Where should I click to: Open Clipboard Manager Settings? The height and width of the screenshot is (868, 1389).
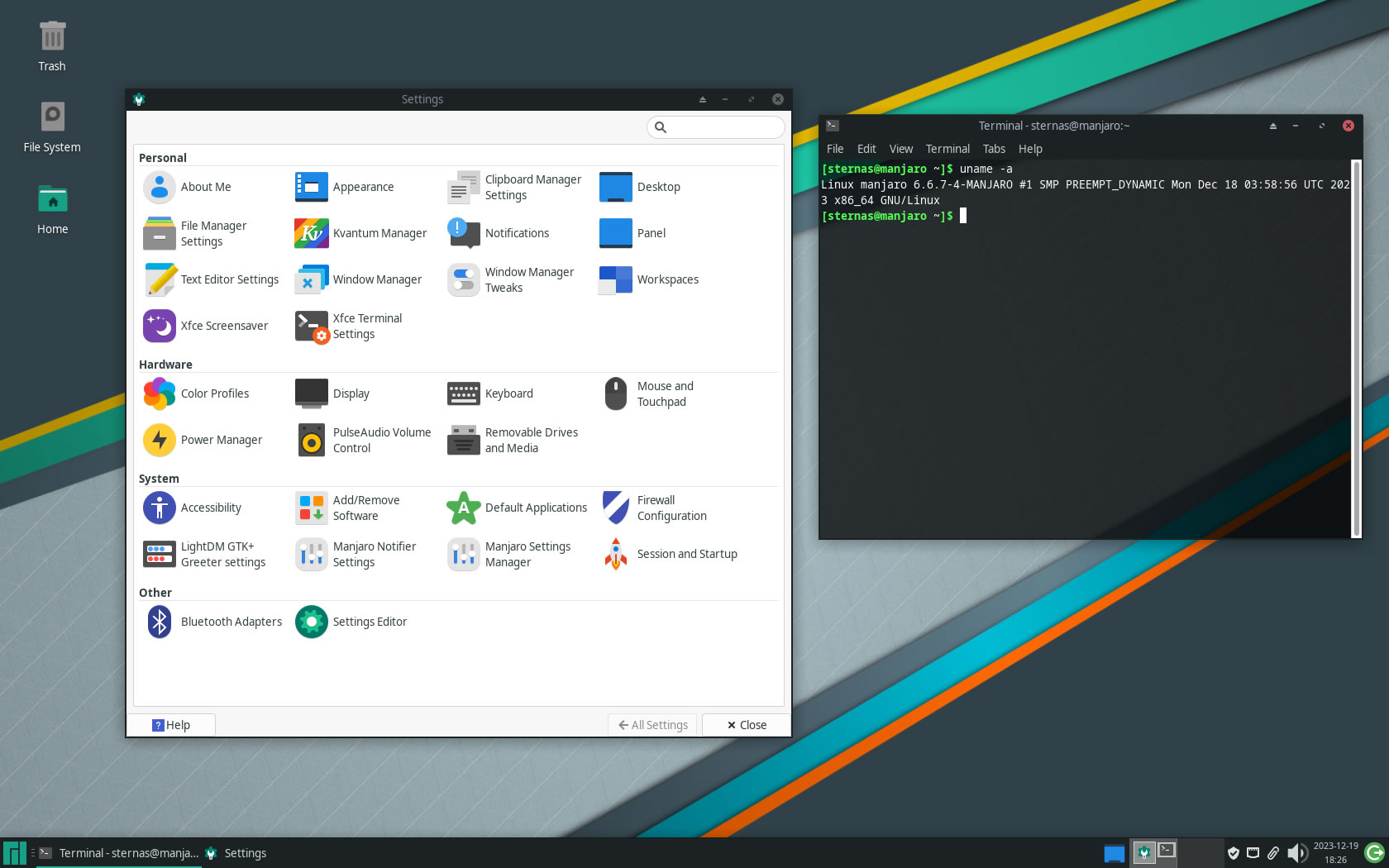pos(515,187)
